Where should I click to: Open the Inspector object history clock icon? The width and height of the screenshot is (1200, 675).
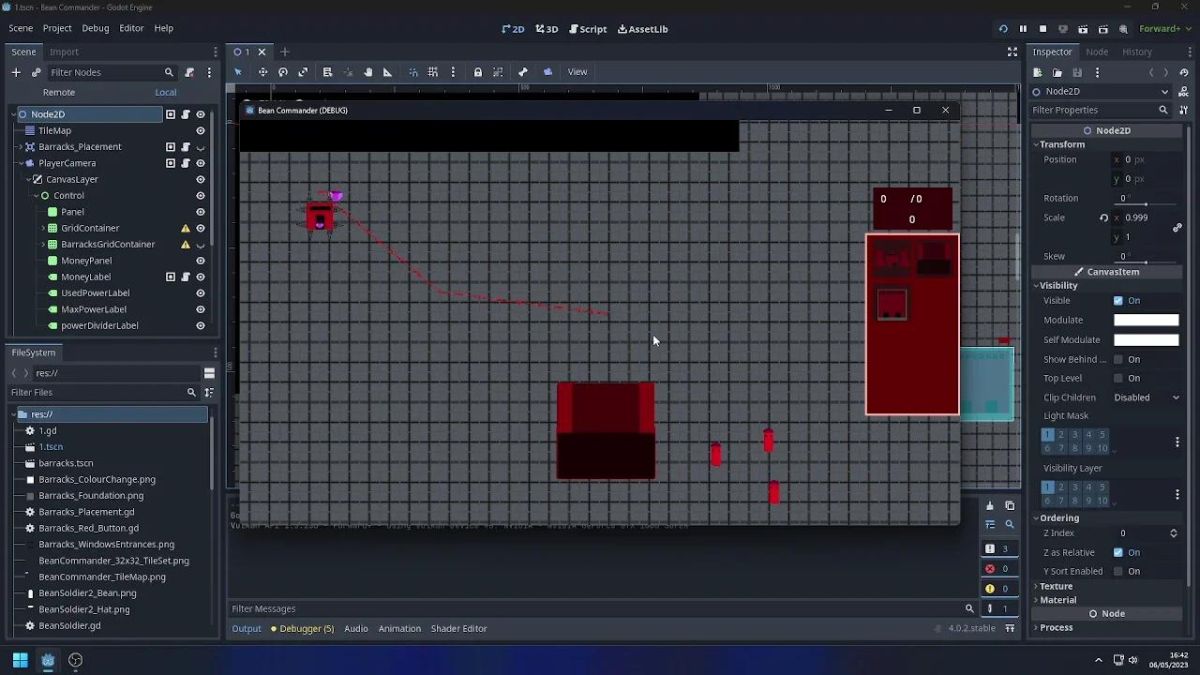(1184, 72)
